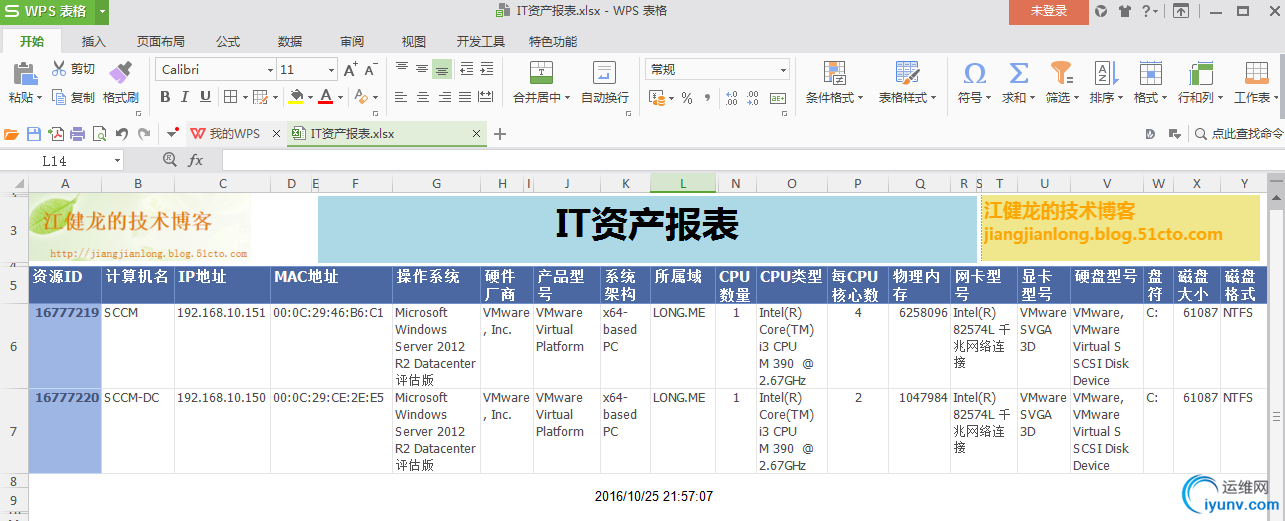The width and height of the screenshot is (1285, 521).
Task: Switch to the 插入 (Insert) ribbon tab
Action: pos(94,41)
